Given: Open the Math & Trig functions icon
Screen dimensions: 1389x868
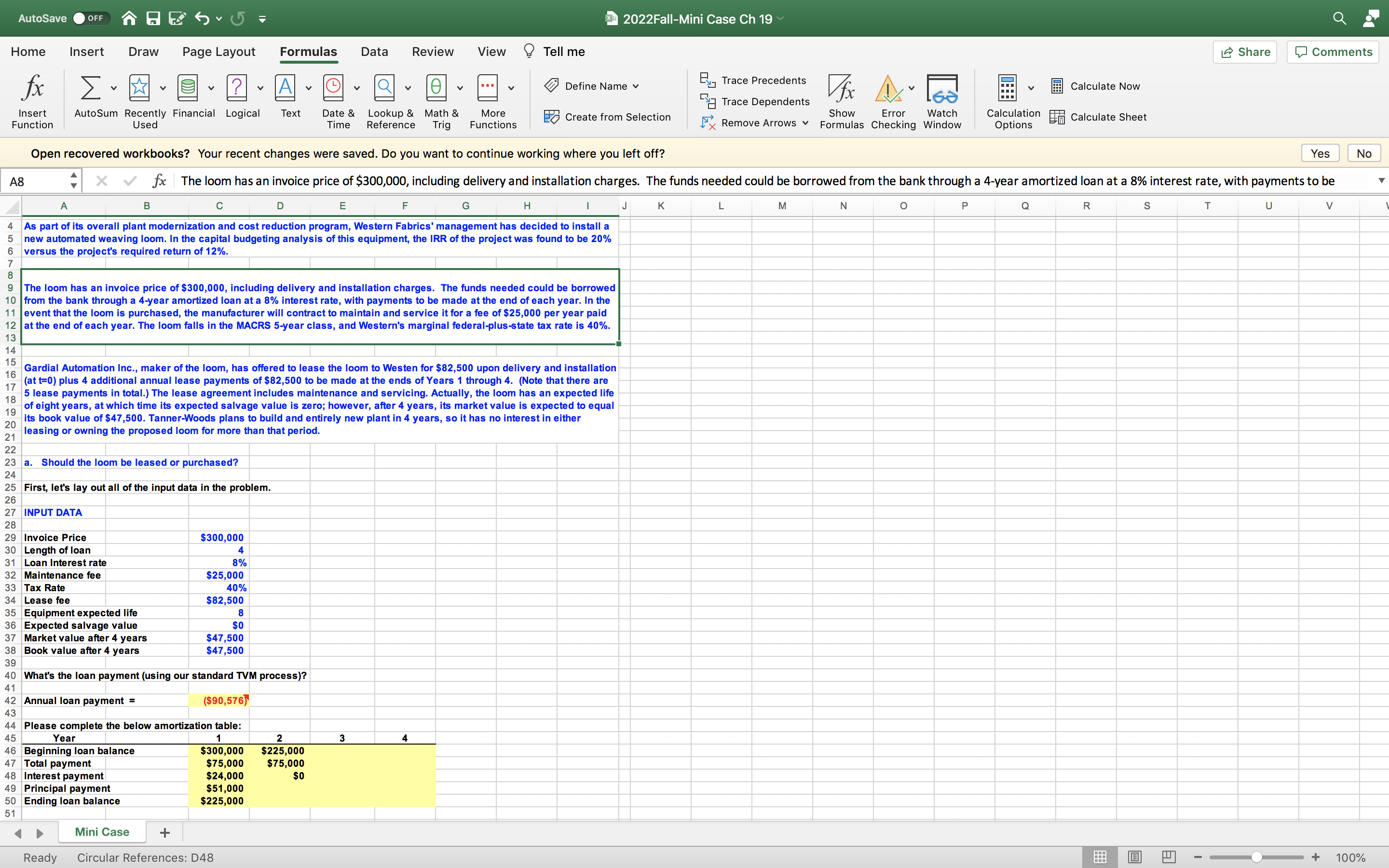Looking at the screenshot, I should pos(436,87).
